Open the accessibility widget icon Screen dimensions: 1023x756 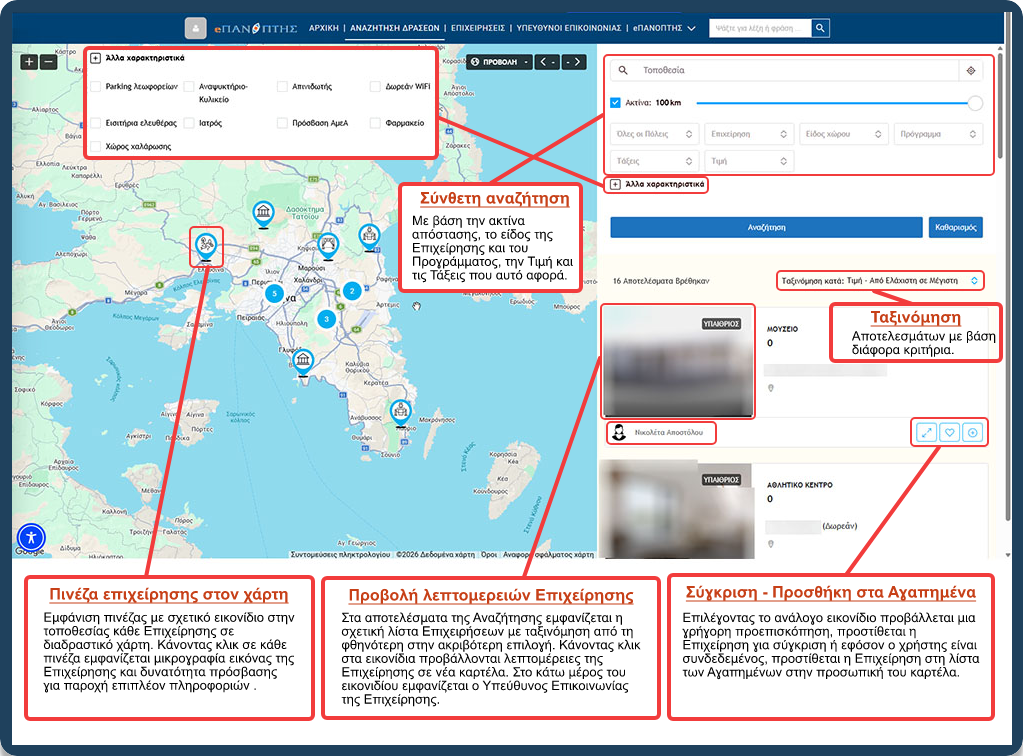pyautogui.click(x=31, y=537)
